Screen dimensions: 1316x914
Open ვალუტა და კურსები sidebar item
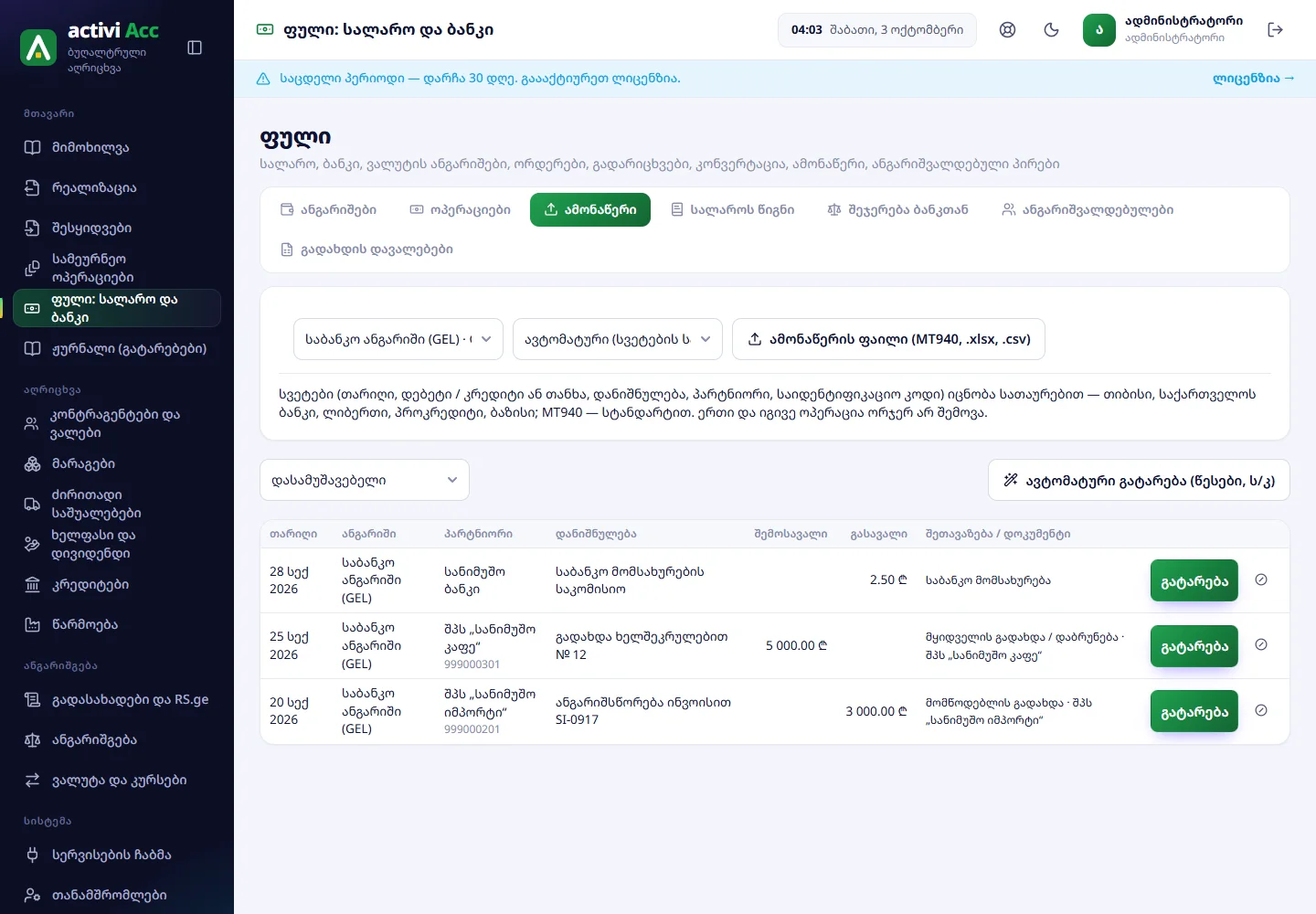tap(117, 780)
